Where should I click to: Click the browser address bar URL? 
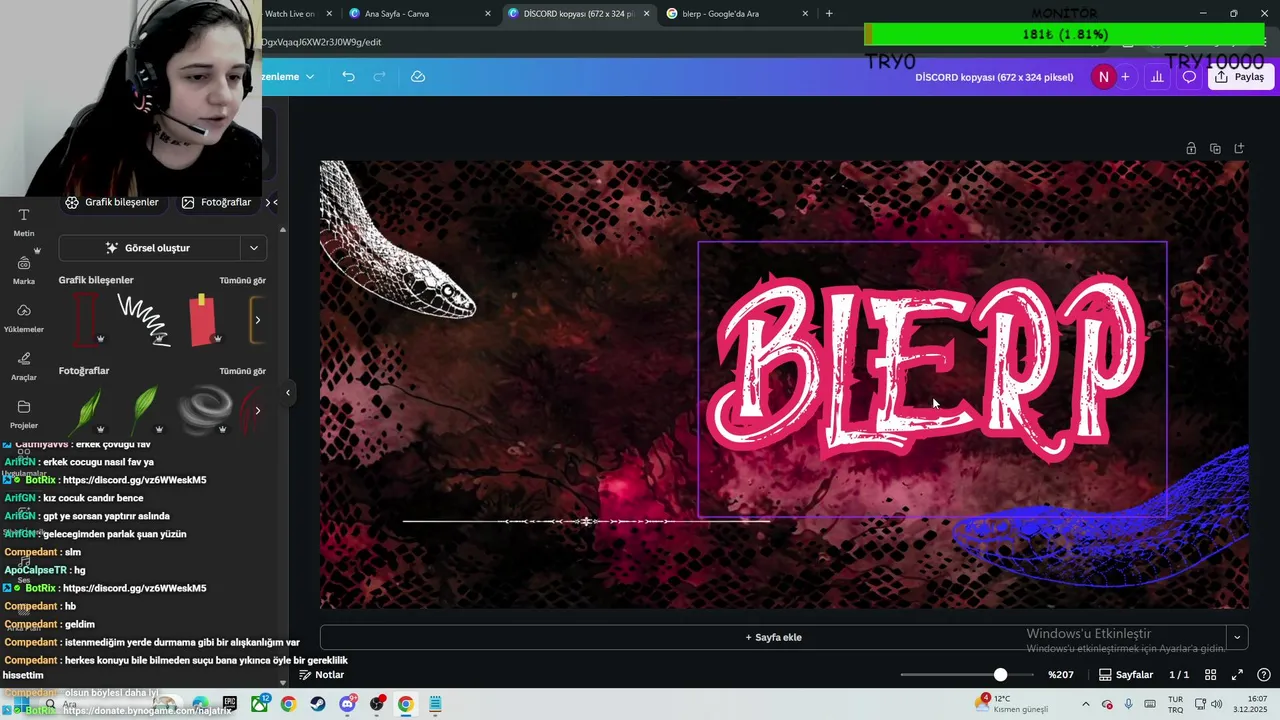[x=322, y=42]
